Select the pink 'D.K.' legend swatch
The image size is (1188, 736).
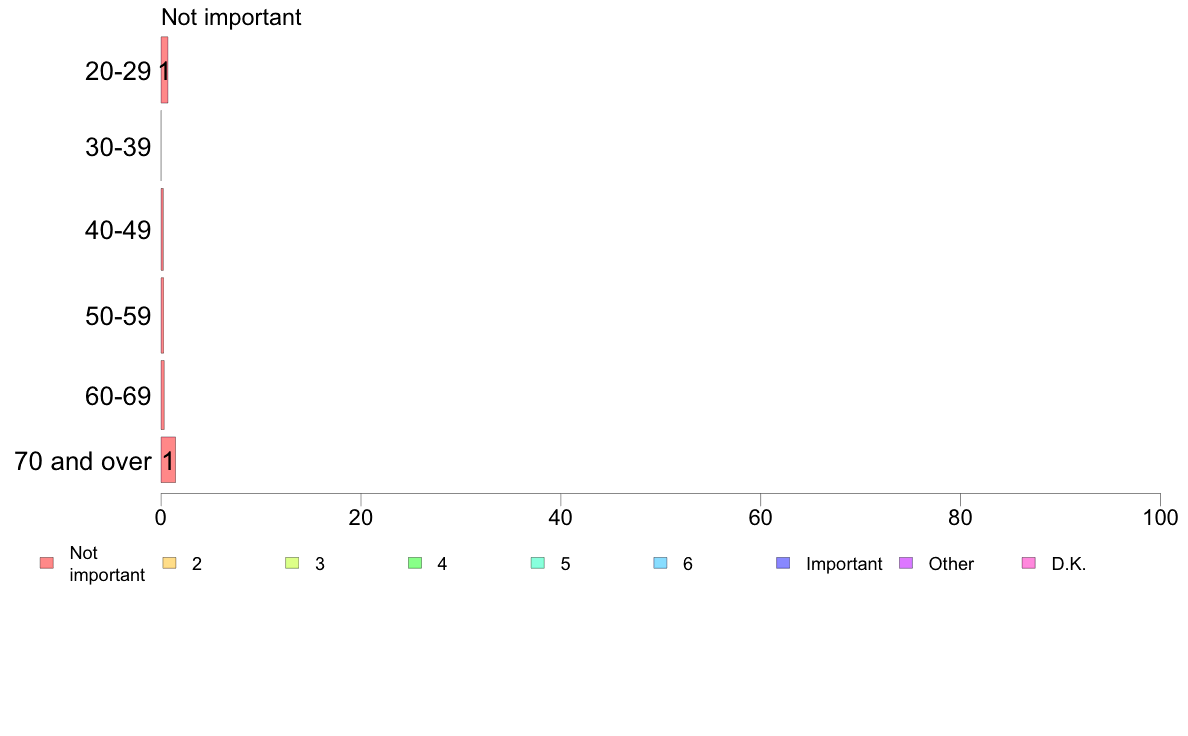click(1028, 563)
